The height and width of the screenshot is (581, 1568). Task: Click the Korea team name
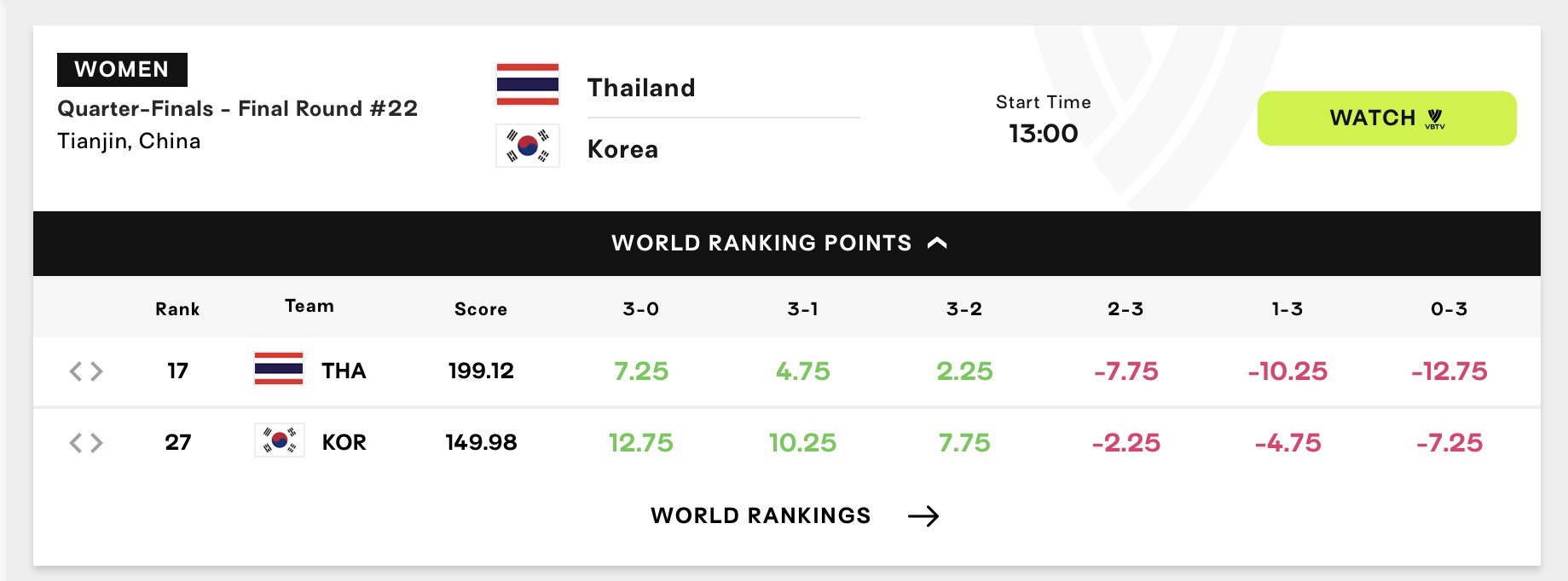[x=622, y=149]
